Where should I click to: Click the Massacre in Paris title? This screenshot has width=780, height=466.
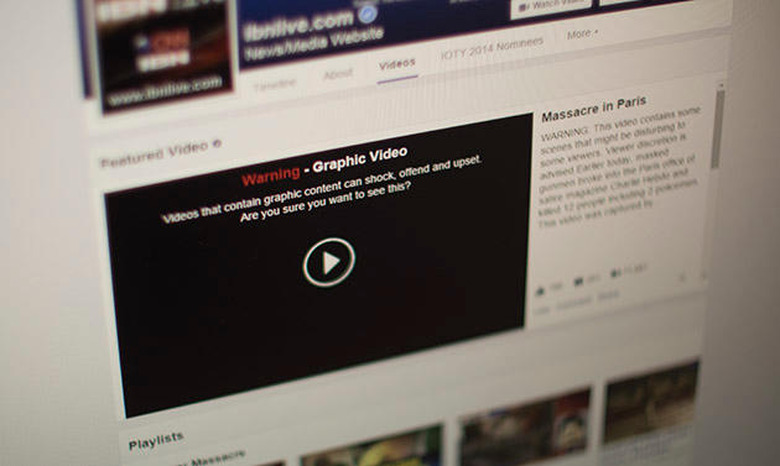click(594, 109)
